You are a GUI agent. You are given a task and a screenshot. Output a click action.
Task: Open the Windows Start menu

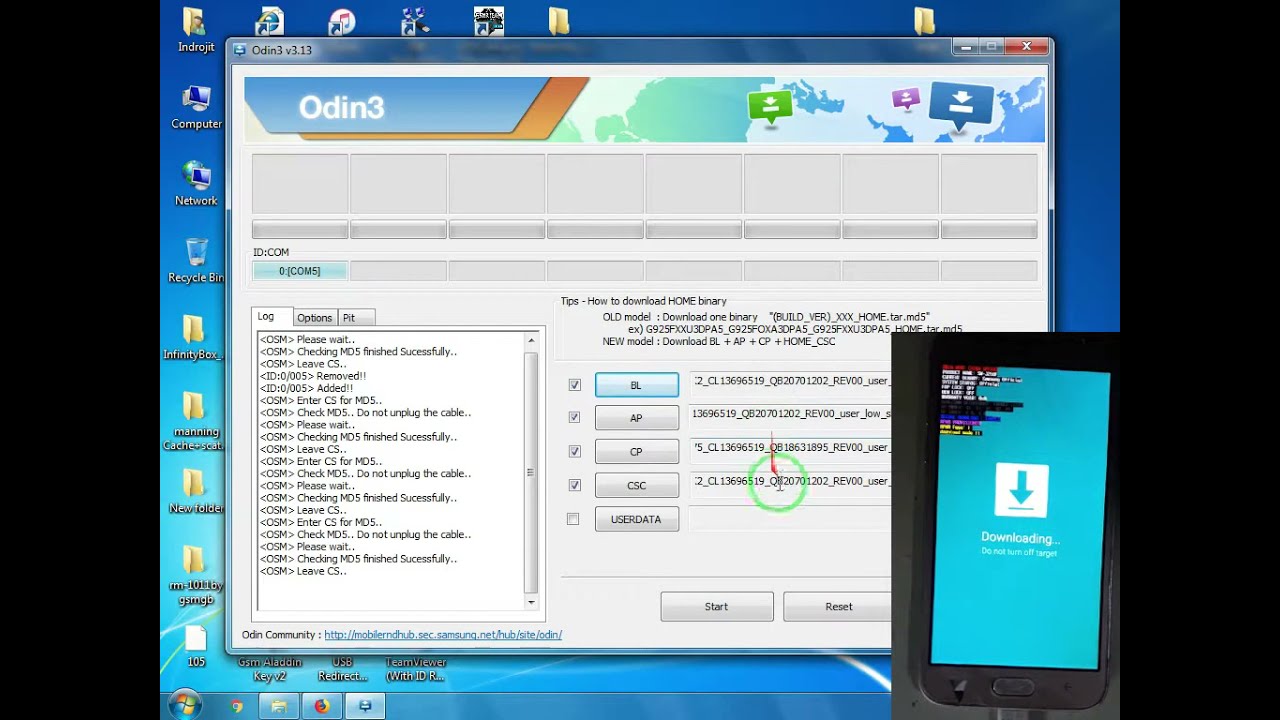click(185, 705)
